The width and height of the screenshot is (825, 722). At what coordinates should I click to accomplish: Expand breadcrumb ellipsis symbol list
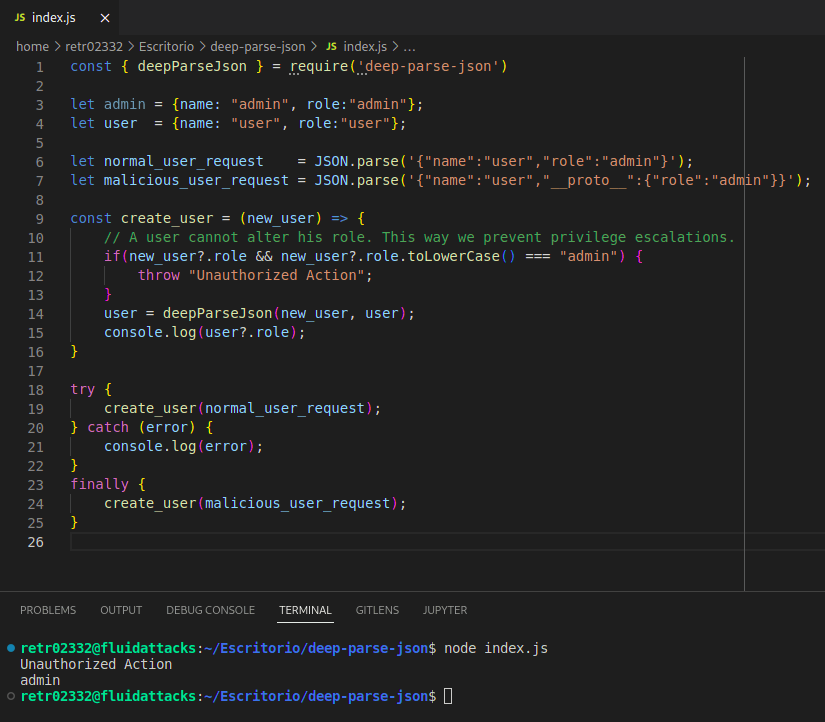(x=409, y=47)
